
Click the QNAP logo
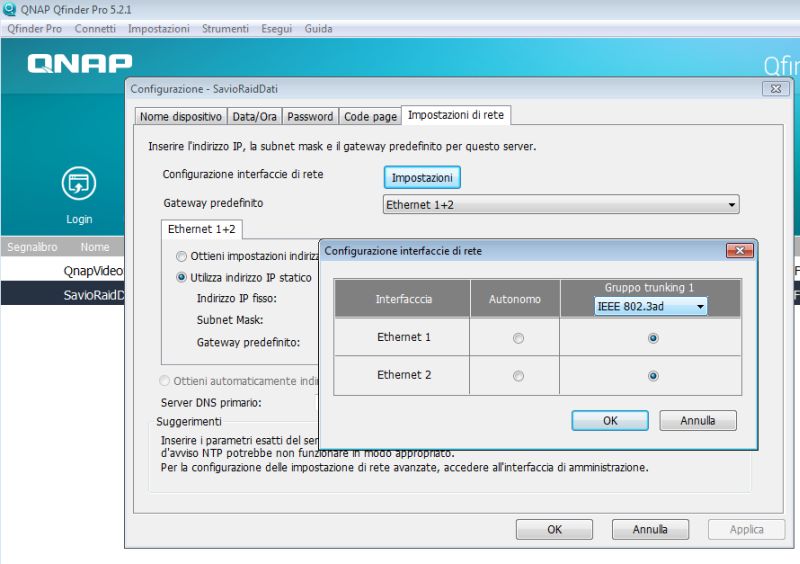click(x=80, y=64)
